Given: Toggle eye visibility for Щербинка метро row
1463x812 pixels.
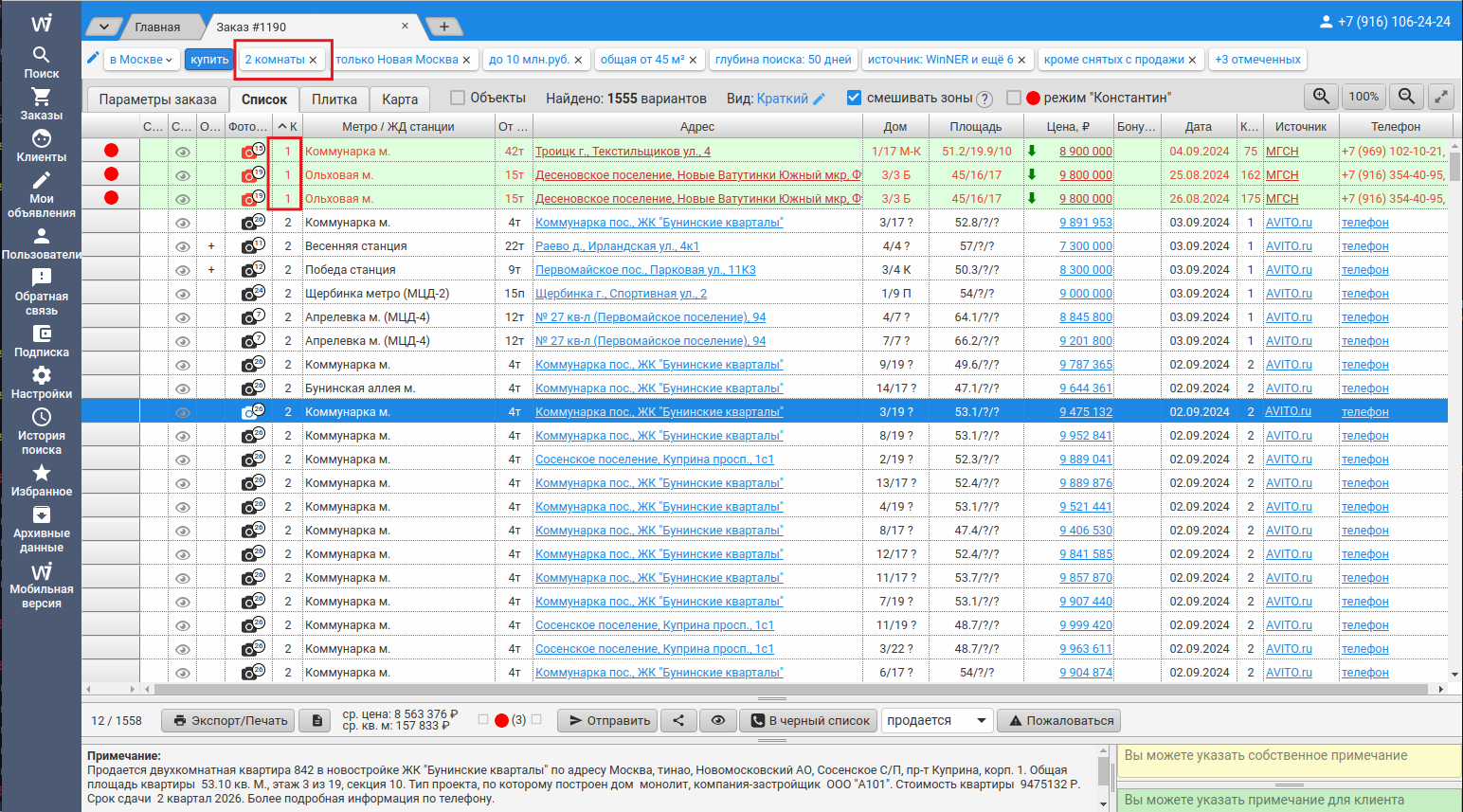Looking at the screenshot, I should 183,294.
